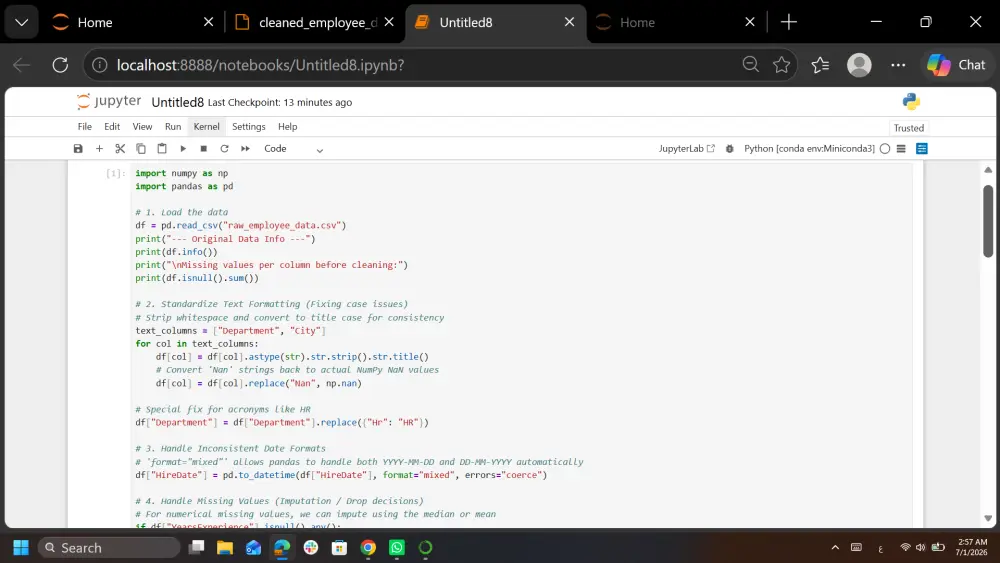Open the Windows Start menu

[21, 548]
